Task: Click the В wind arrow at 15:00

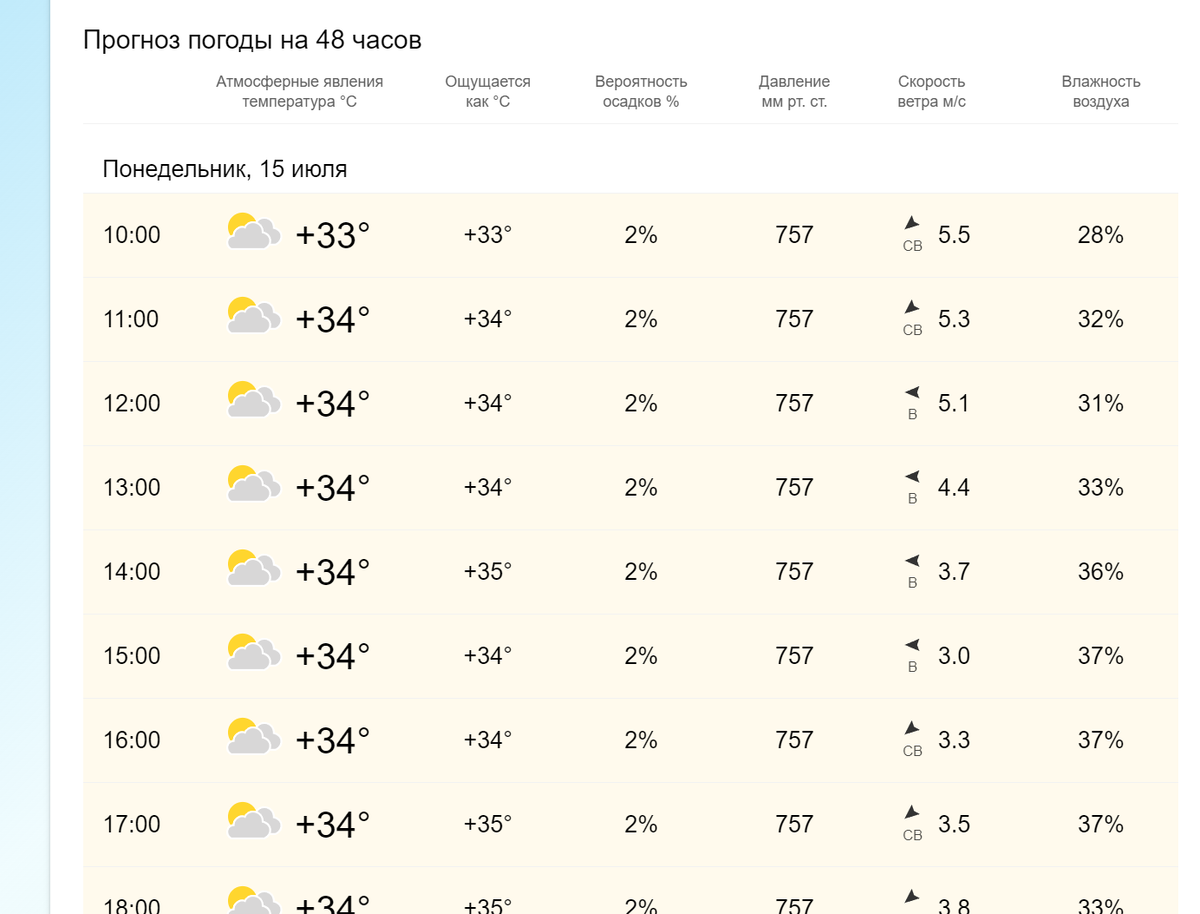Action: [x=912, y=644]
